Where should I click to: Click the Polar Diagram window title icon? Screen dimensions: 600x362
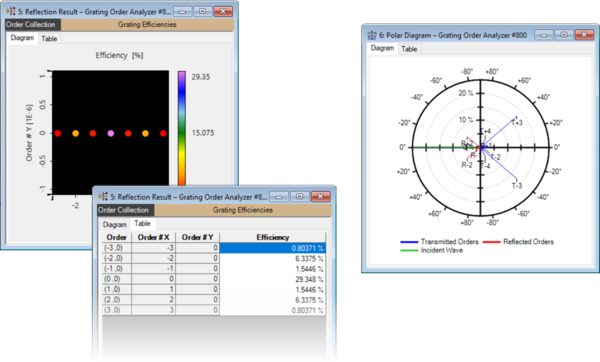tap(372, 35)
